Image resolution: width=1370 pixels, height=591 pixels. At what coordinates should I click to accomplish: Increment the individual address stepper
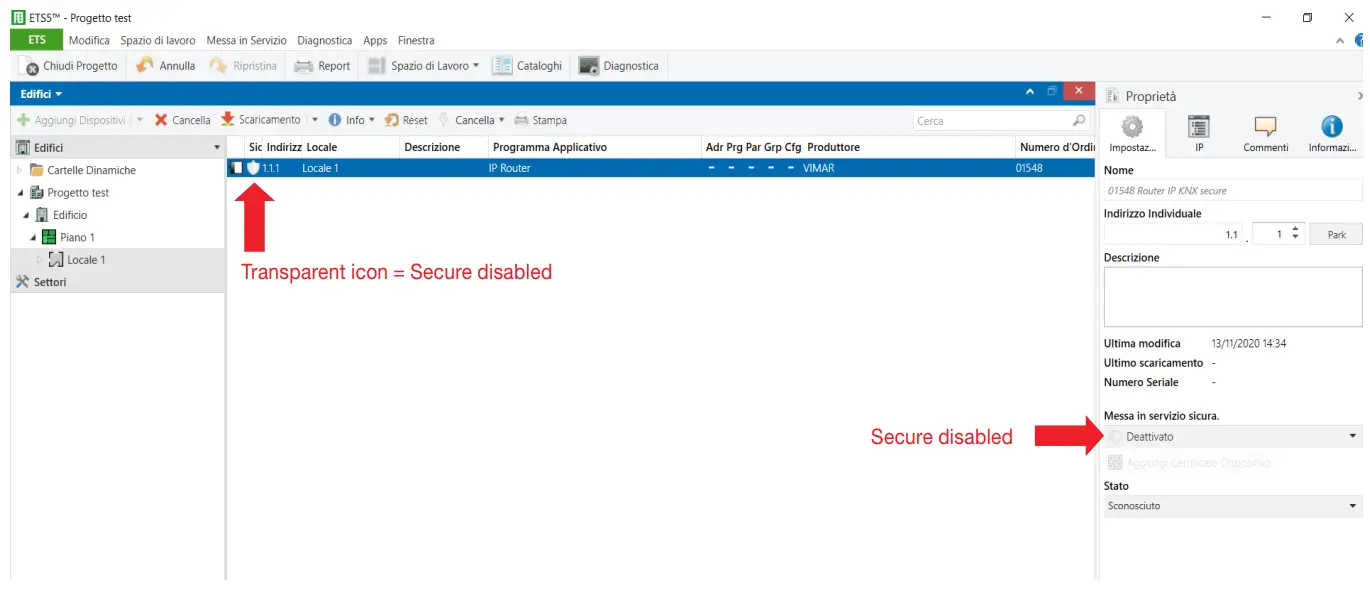1295,230
